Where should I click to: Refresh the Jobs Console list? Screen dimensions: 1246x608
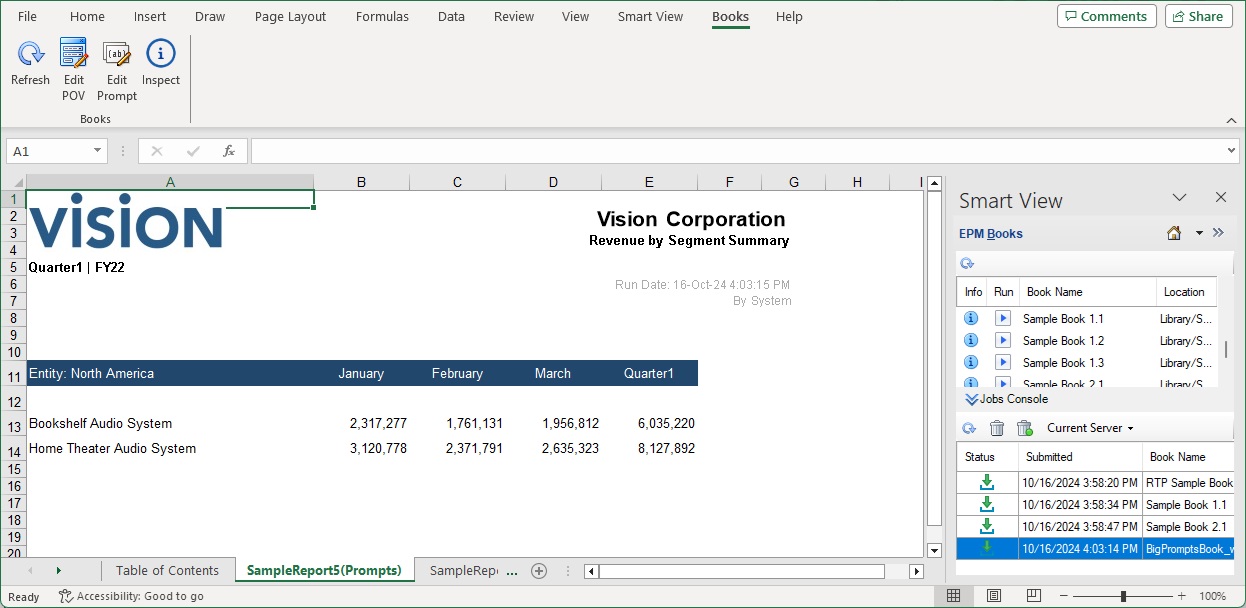pyautogui.click(x=968, y=427)
